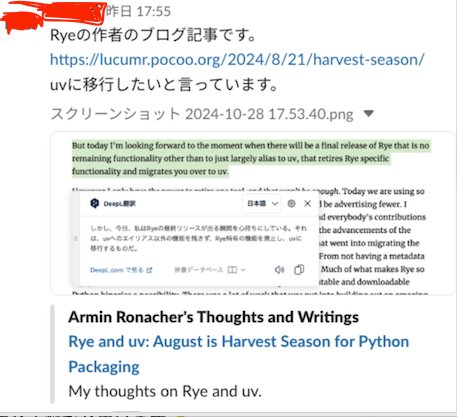
Task: Click the DeepL logo icon
Action: click(x=95, y=203)
